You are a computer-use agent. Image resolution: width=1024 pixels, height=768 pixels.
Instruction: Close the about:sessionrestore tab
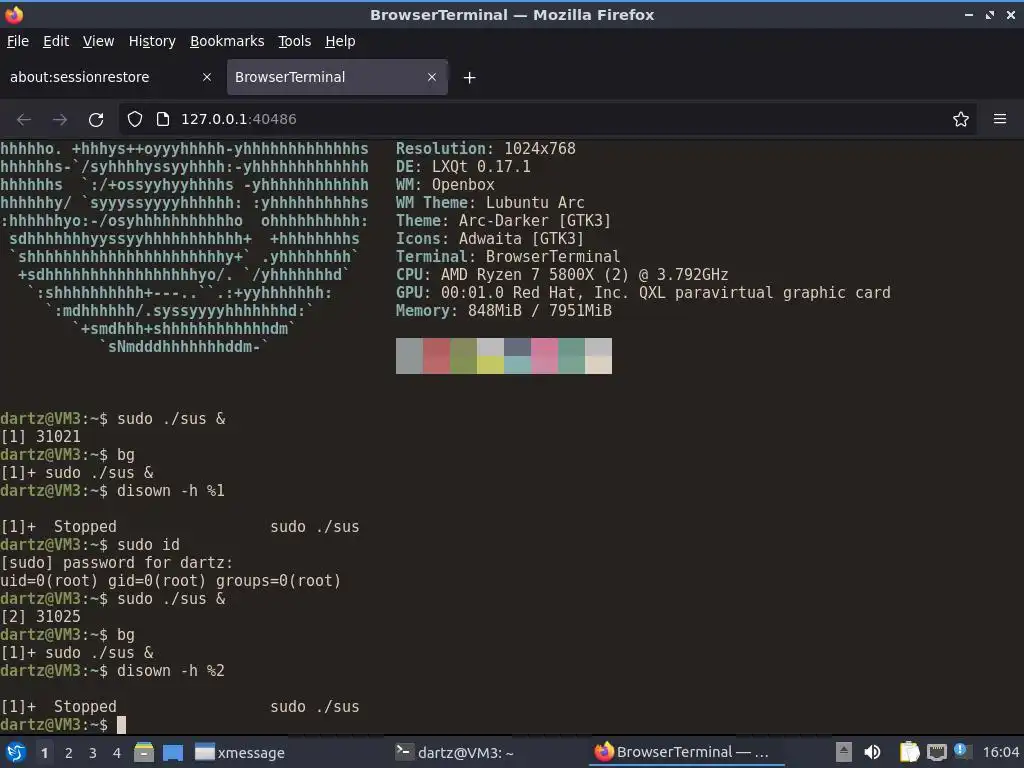[207, 77]
